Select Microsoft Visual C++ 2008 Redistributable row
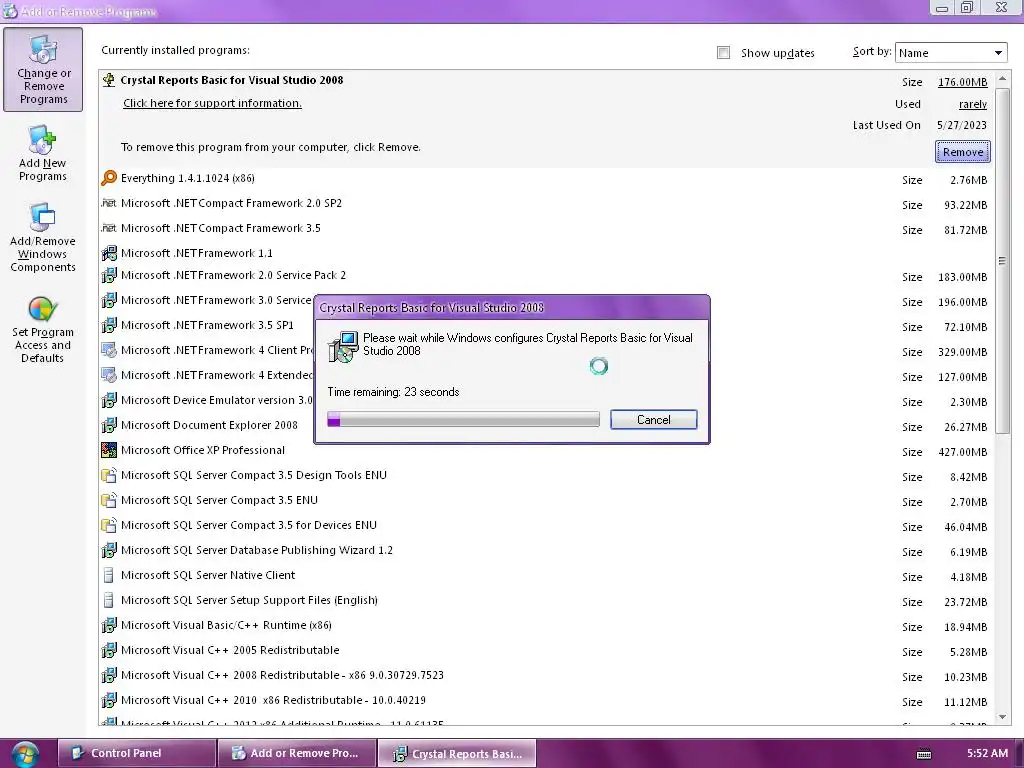 pos(546,675)
